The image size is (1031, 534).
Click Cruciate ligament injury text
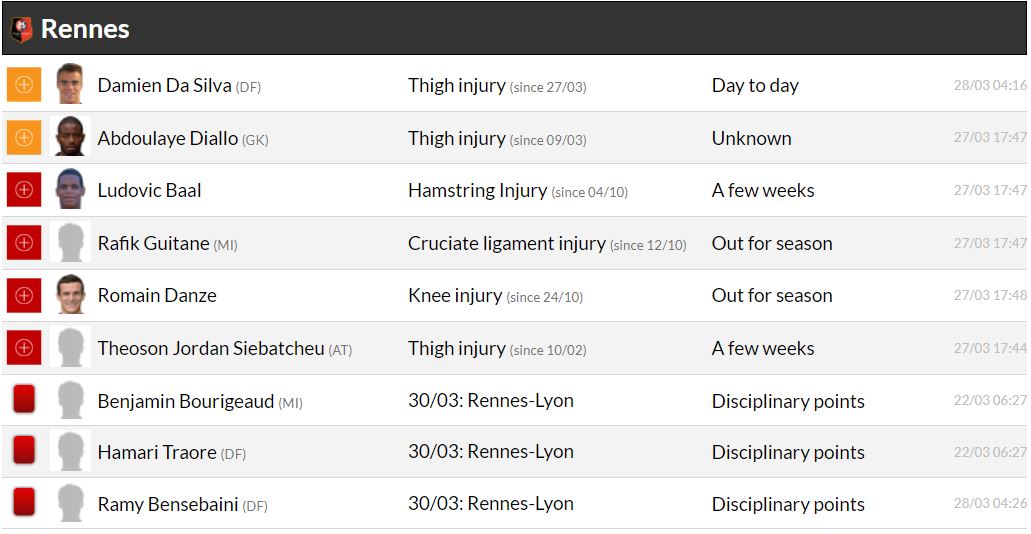[x=506, y=243]
